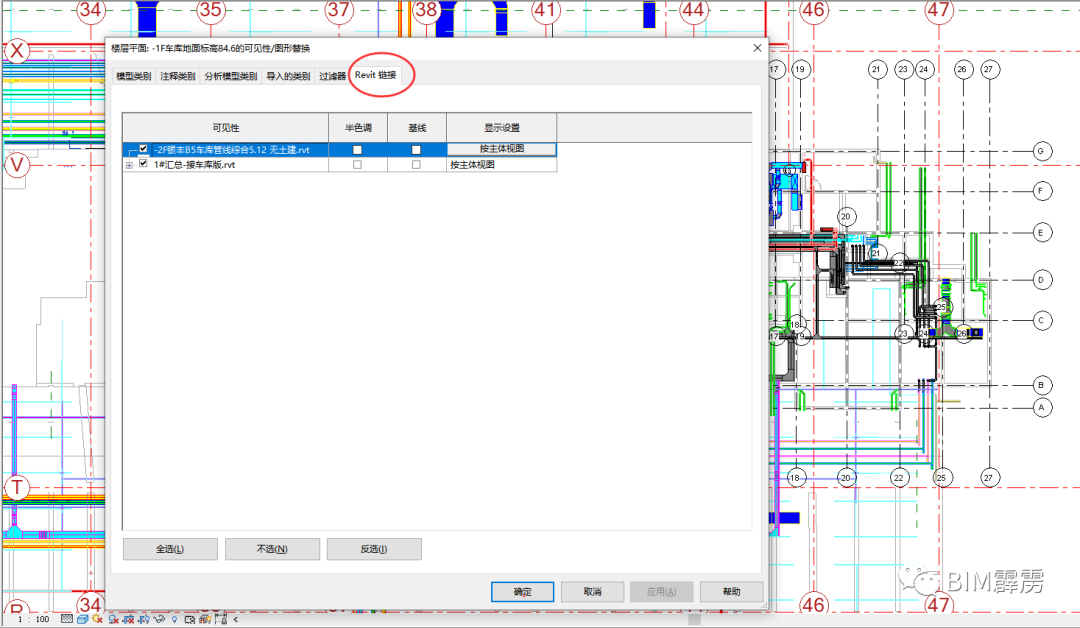Viewport: 1080px width, 628px height.
Task: Select the -2F银丰B5车库管线综合5.12 无土建.rvt row
Action: pos(340,149)
